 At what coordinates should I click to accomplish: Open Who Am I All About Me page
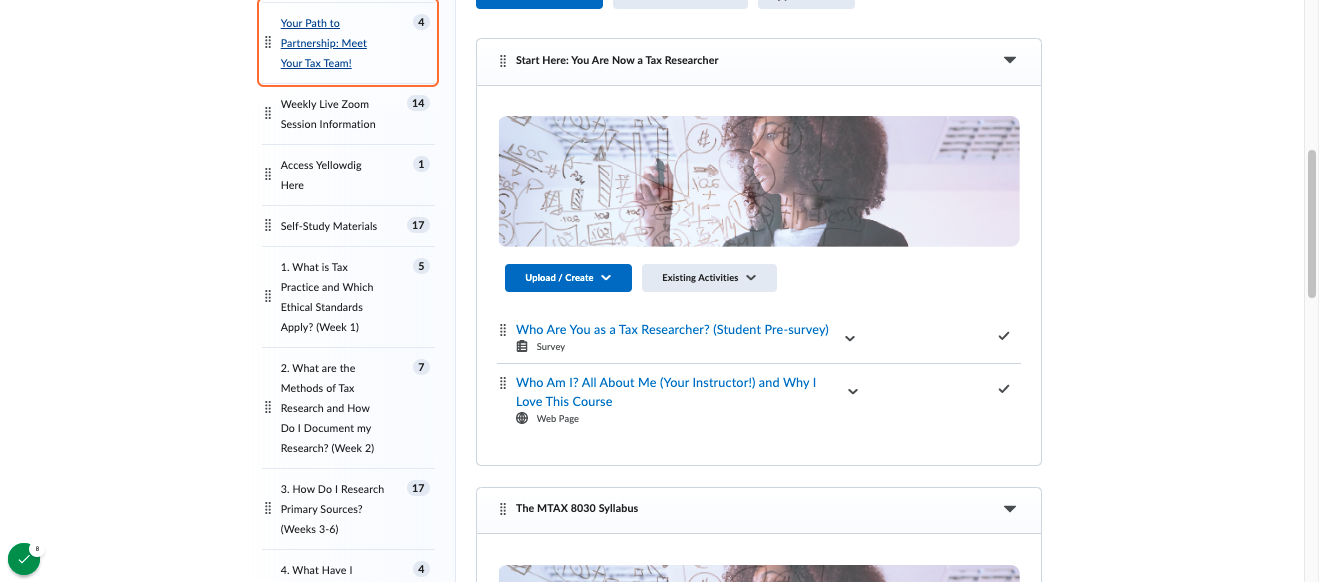[666, 392]
